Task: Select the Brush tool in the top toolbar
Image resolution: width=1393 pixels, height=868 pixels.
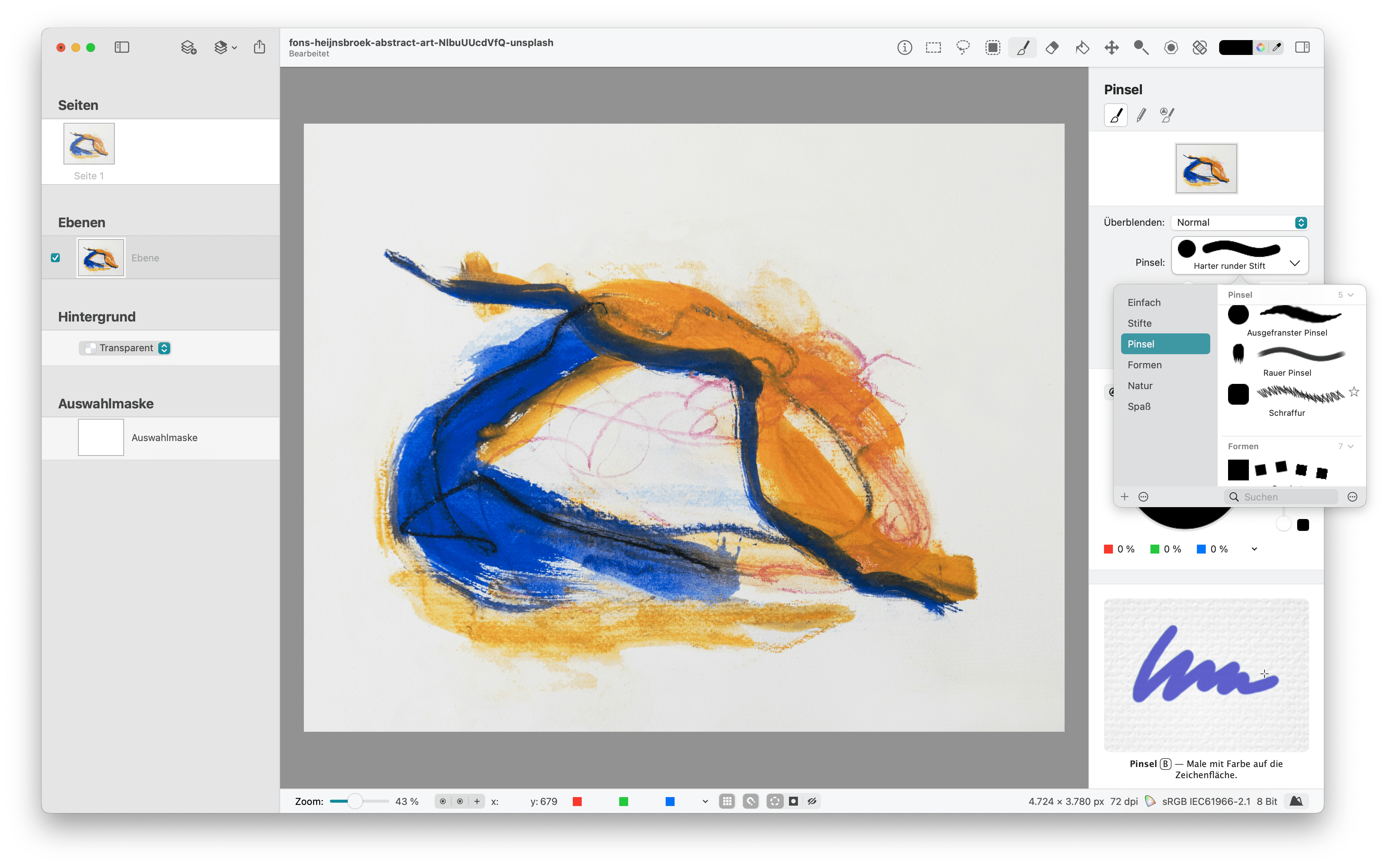Action: (x=1023, y=48)
